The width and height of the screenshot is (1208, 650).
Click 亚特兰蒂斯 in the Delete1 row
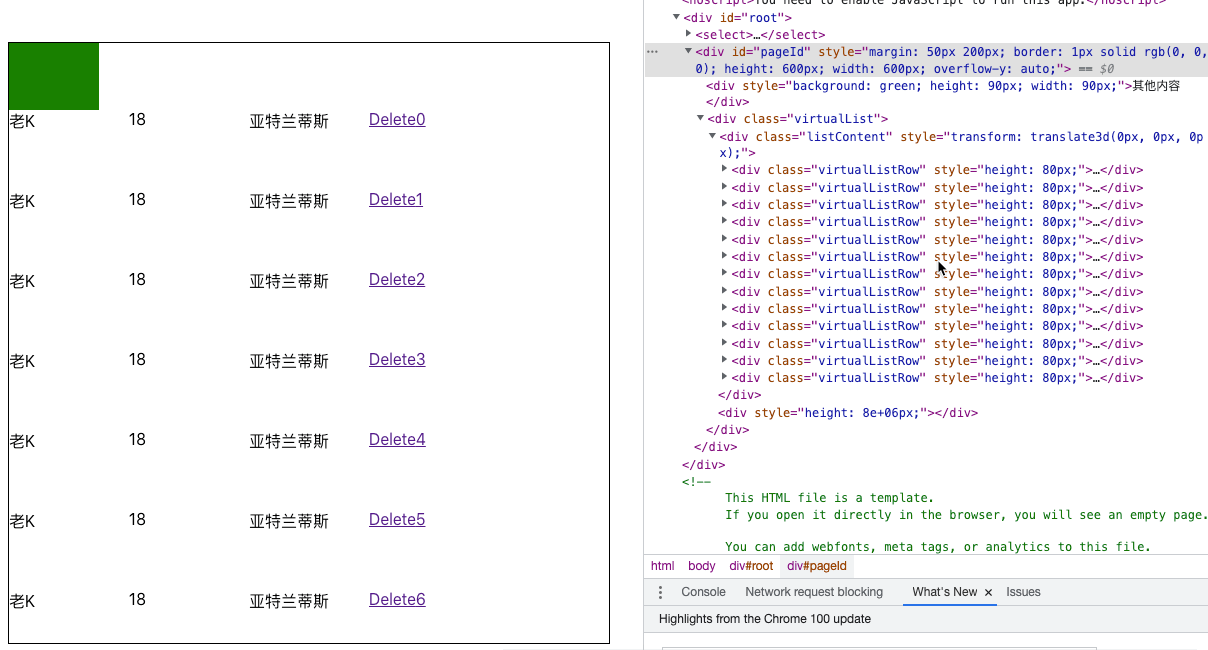[x=289, y=201]
